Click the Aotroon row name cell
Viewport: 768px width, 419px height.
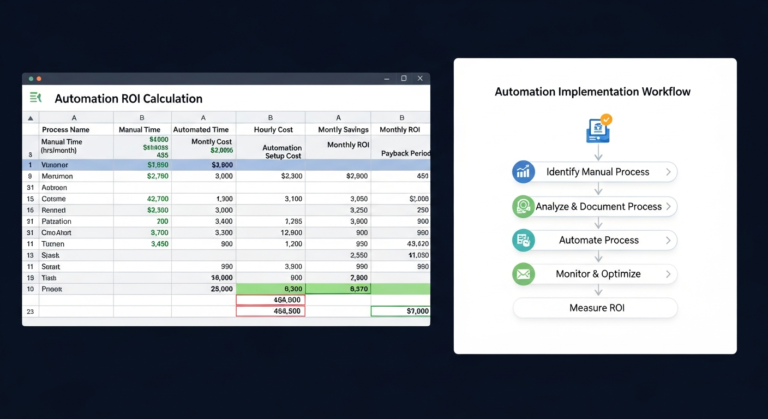pyautogui.click(x=76, y=187)
